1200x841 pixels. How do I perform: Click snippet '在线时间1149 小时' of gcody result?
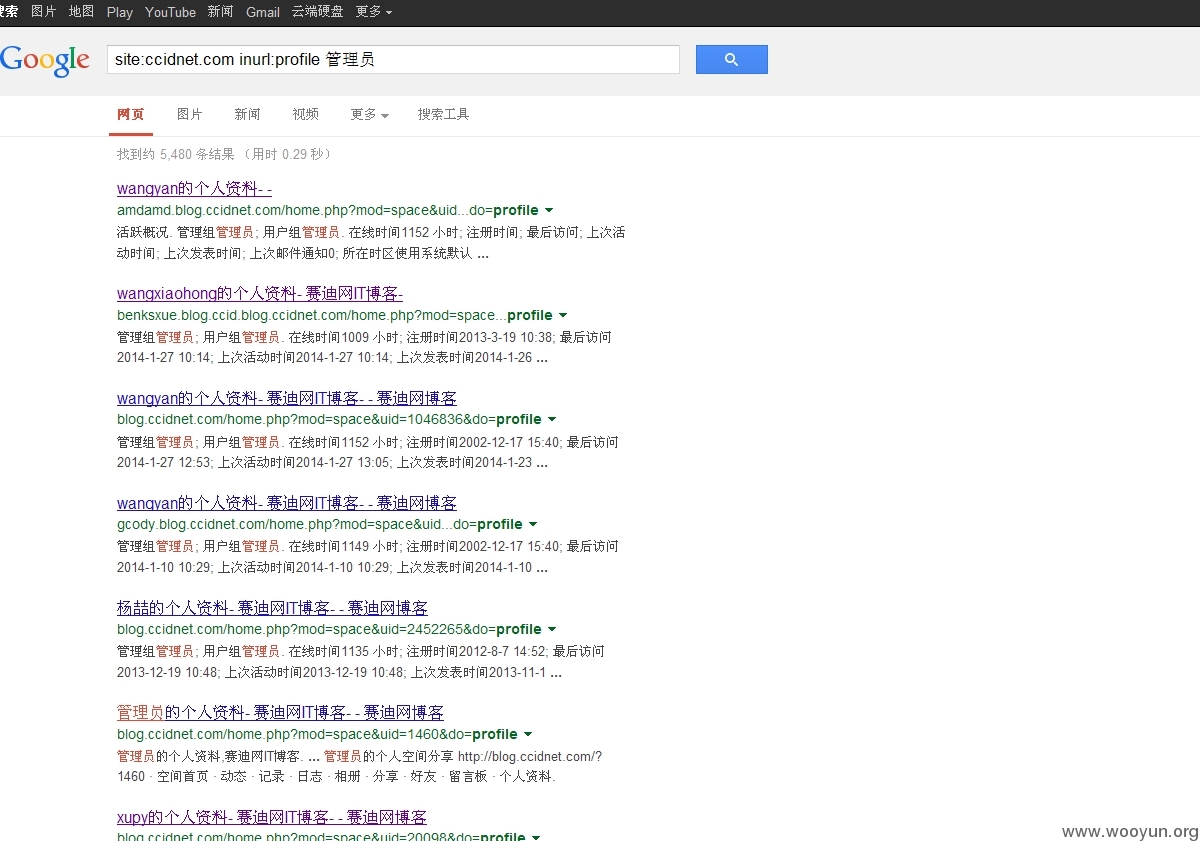point(344,547)
